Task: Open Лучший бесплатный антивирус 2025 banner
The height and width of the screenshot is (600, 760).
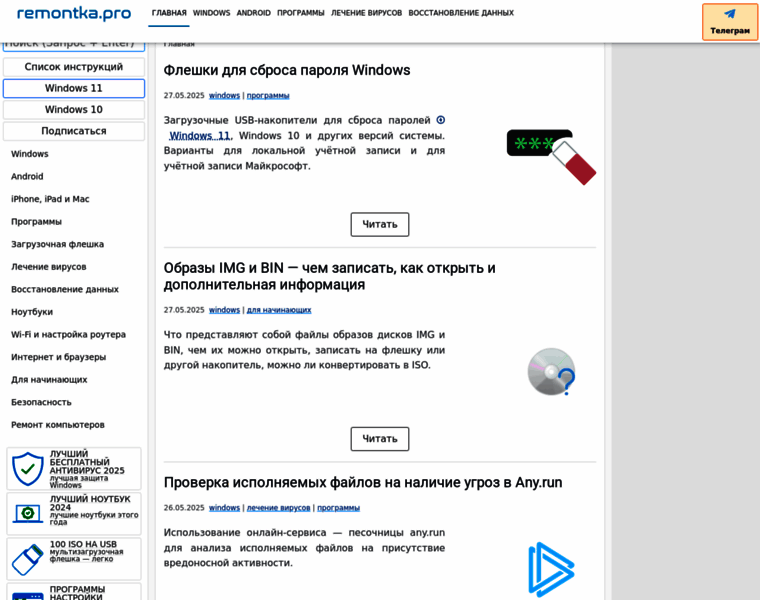Action: (74, 469)
